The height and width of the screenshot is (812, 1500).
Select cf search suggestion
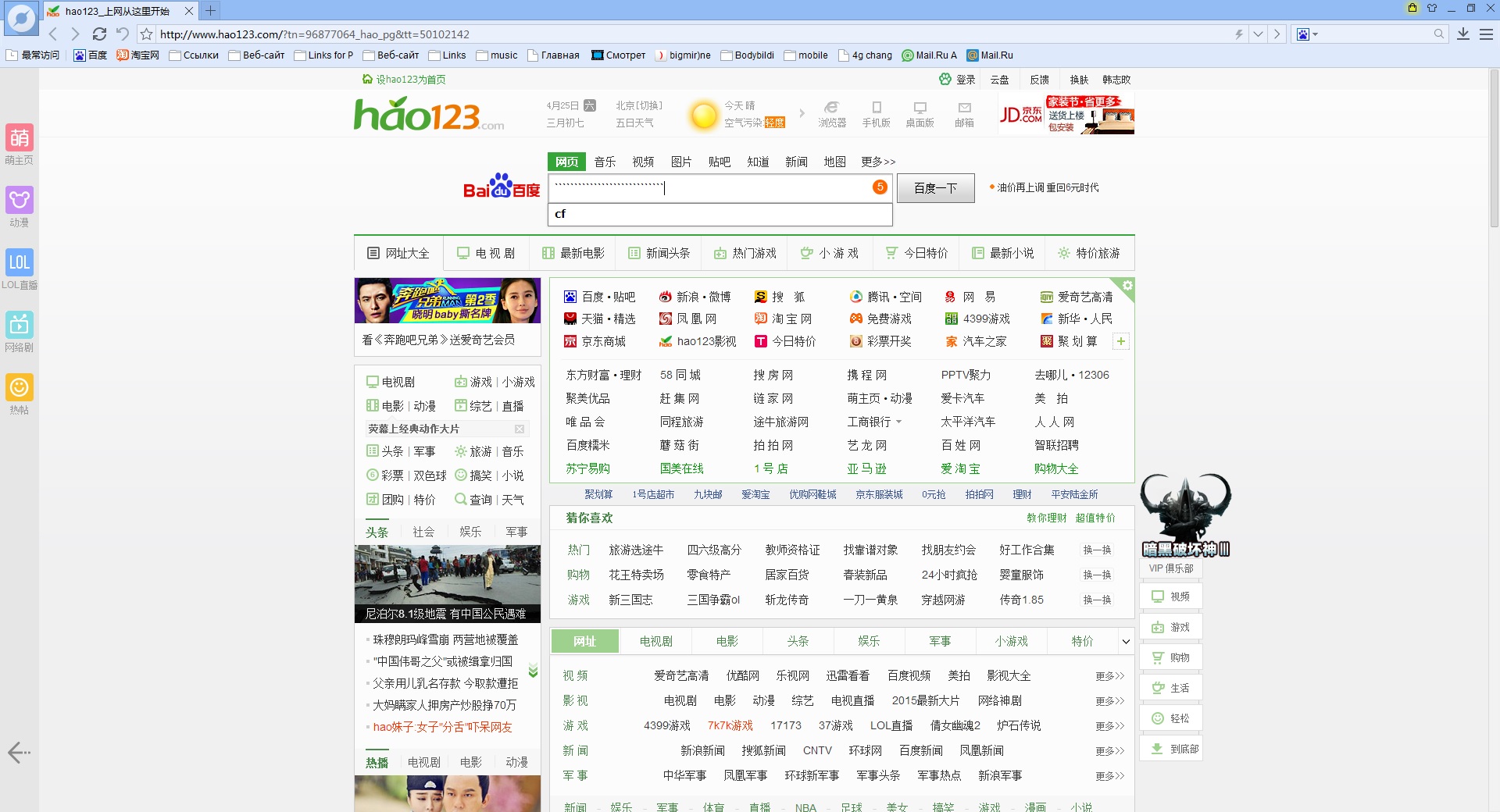tap(720, 214)
